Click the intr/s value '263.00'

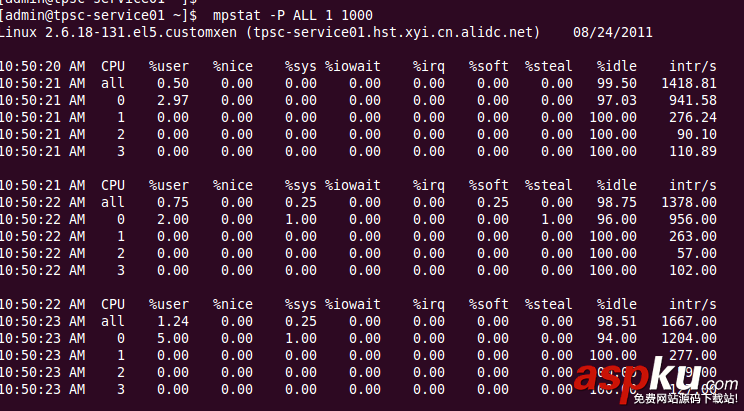coord(693,236)
